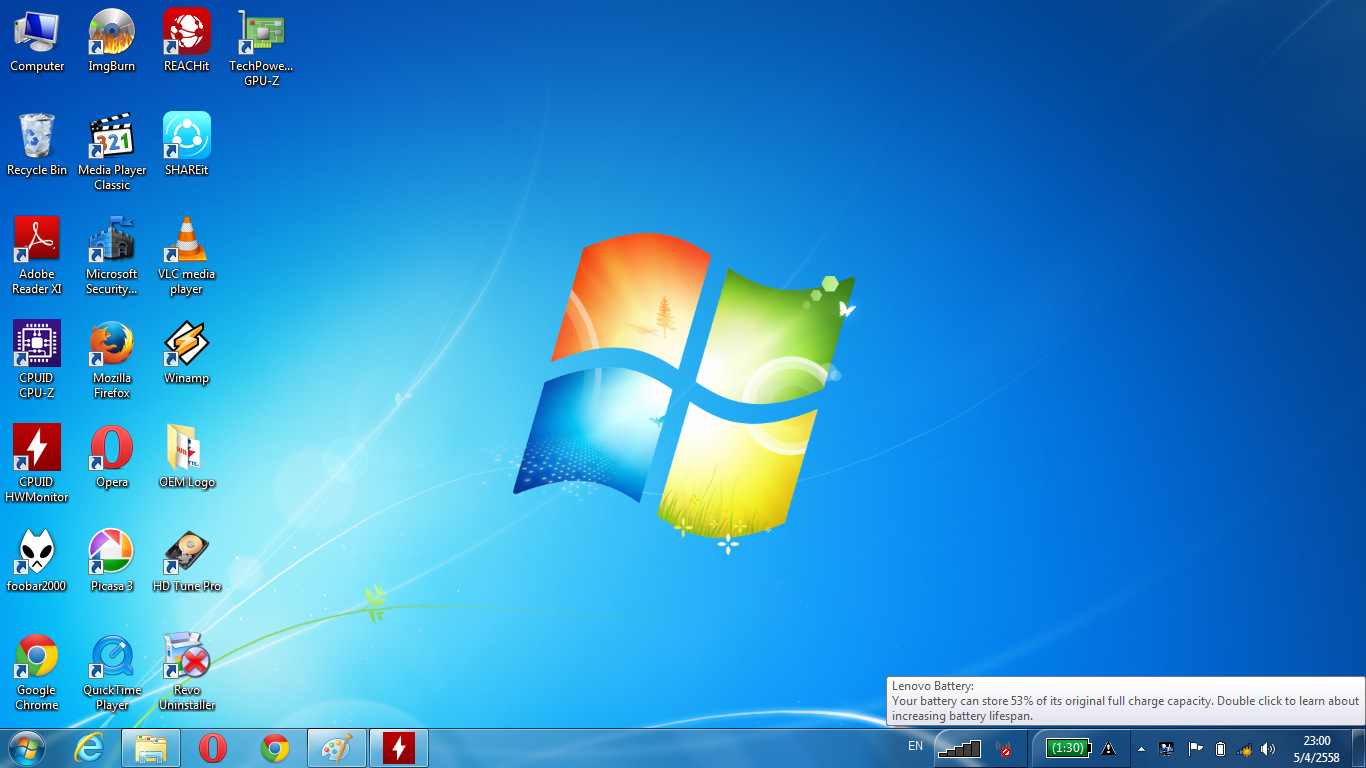Select the Adobe Reader XI shortcut

point(37,256)
